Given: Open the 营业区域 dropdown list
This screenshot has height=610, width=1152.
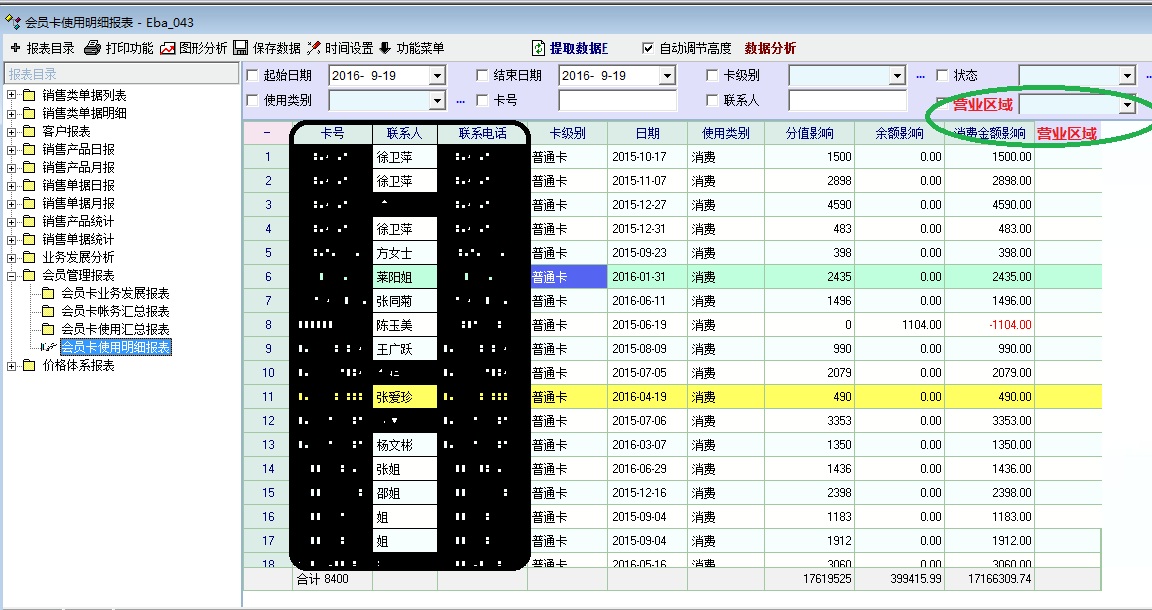Looking at the screenshot, I should point(1127,105).
